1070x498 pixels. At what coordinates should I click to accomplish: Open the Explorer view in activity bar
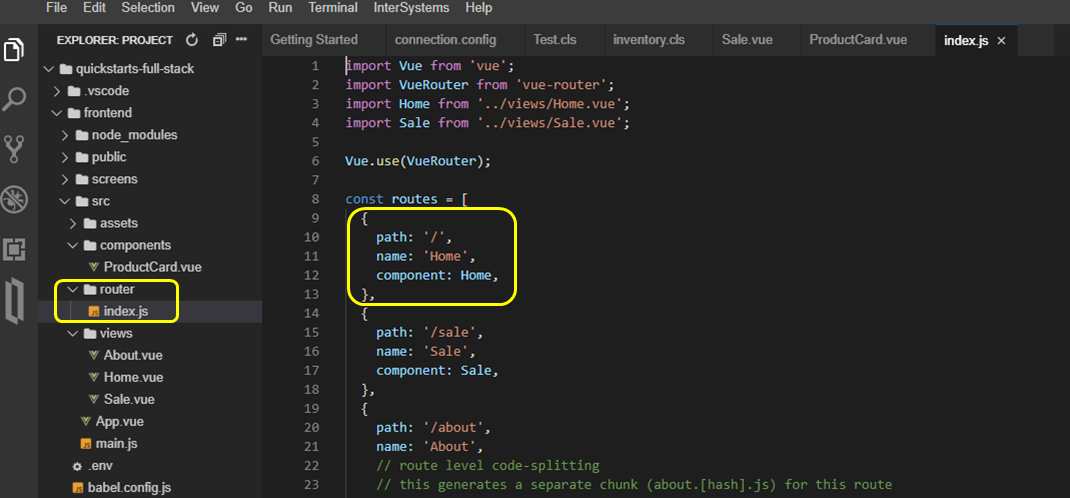pos(15,50)
